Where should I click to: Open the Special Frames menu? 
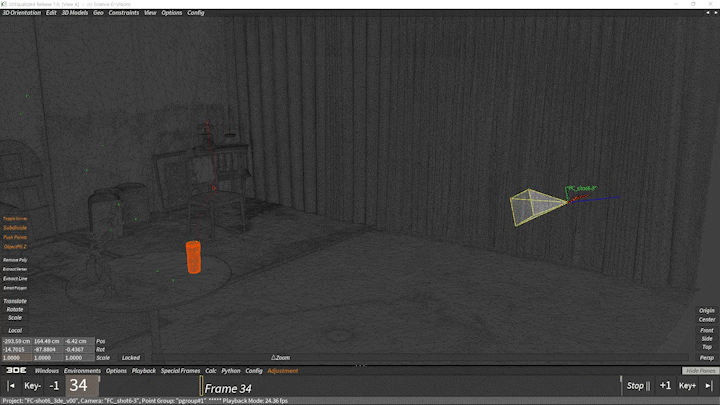pyautogui.click(x=180, y=371)
